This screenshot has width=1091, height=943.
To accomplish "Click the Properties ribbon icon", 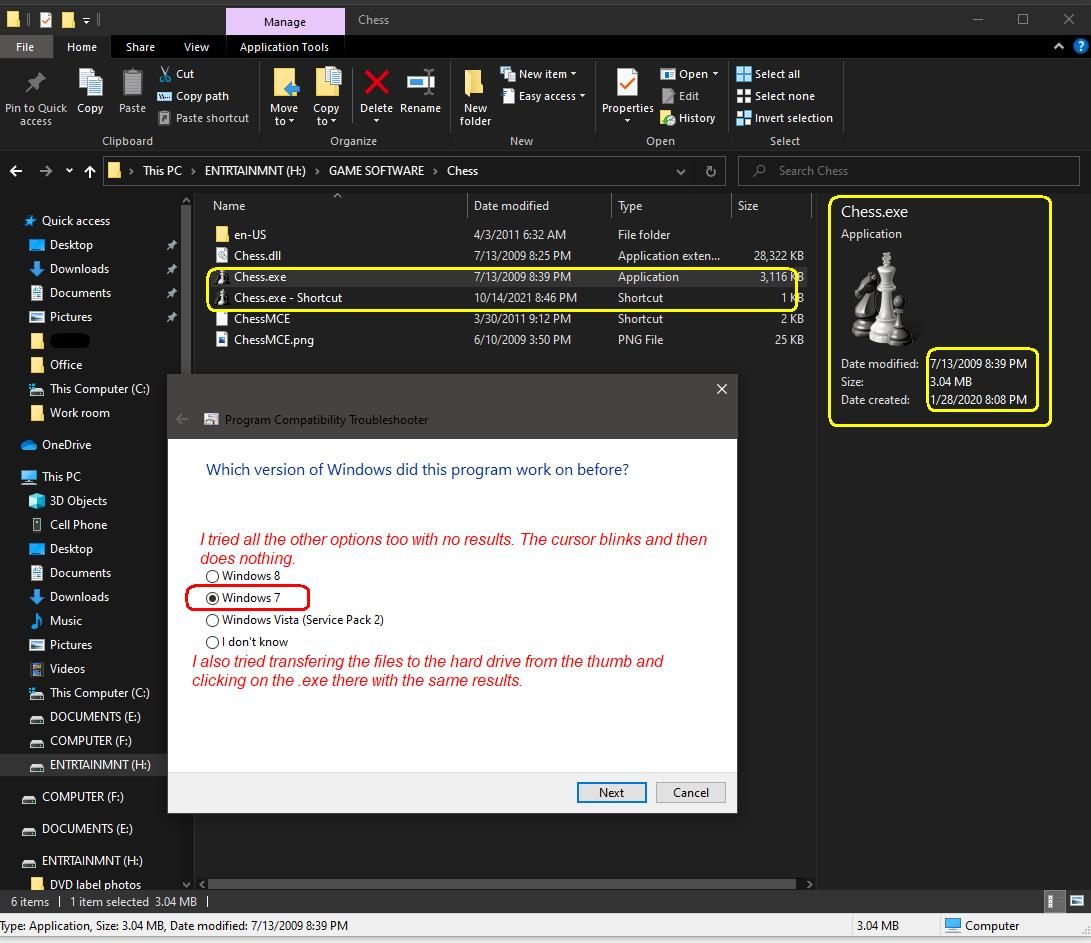I will 627,83.
